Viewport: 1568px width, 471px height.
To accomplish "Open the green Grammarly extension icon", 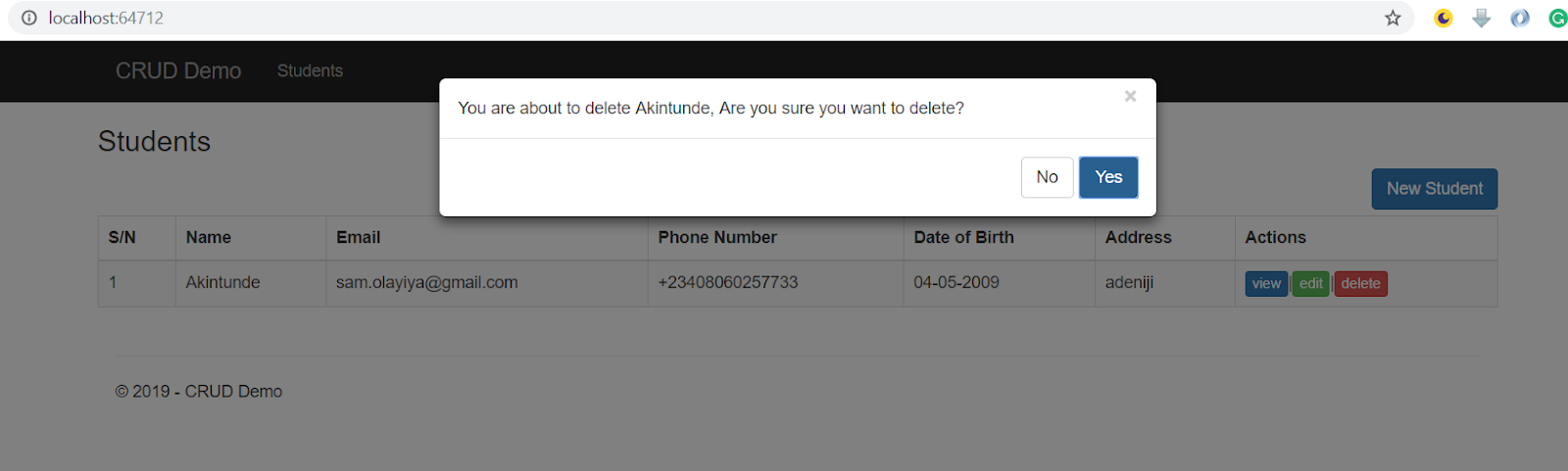I will (x=1557, y=18).
